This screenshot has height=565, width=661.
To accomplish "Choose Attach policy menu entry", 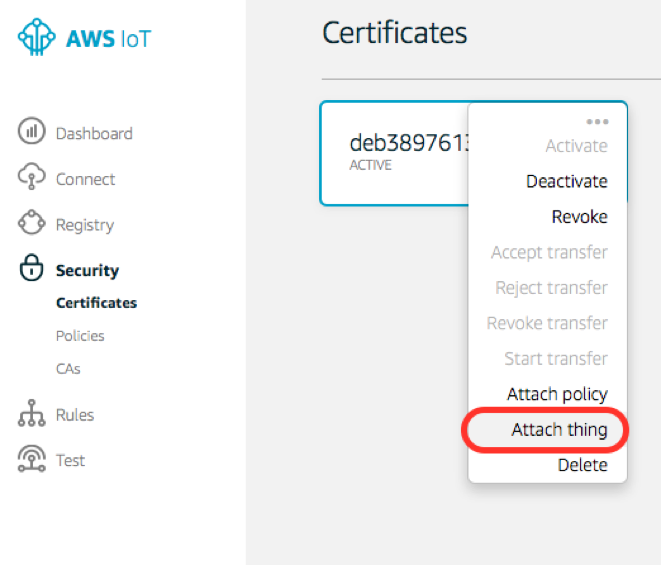I will click(x=557, y=394).
